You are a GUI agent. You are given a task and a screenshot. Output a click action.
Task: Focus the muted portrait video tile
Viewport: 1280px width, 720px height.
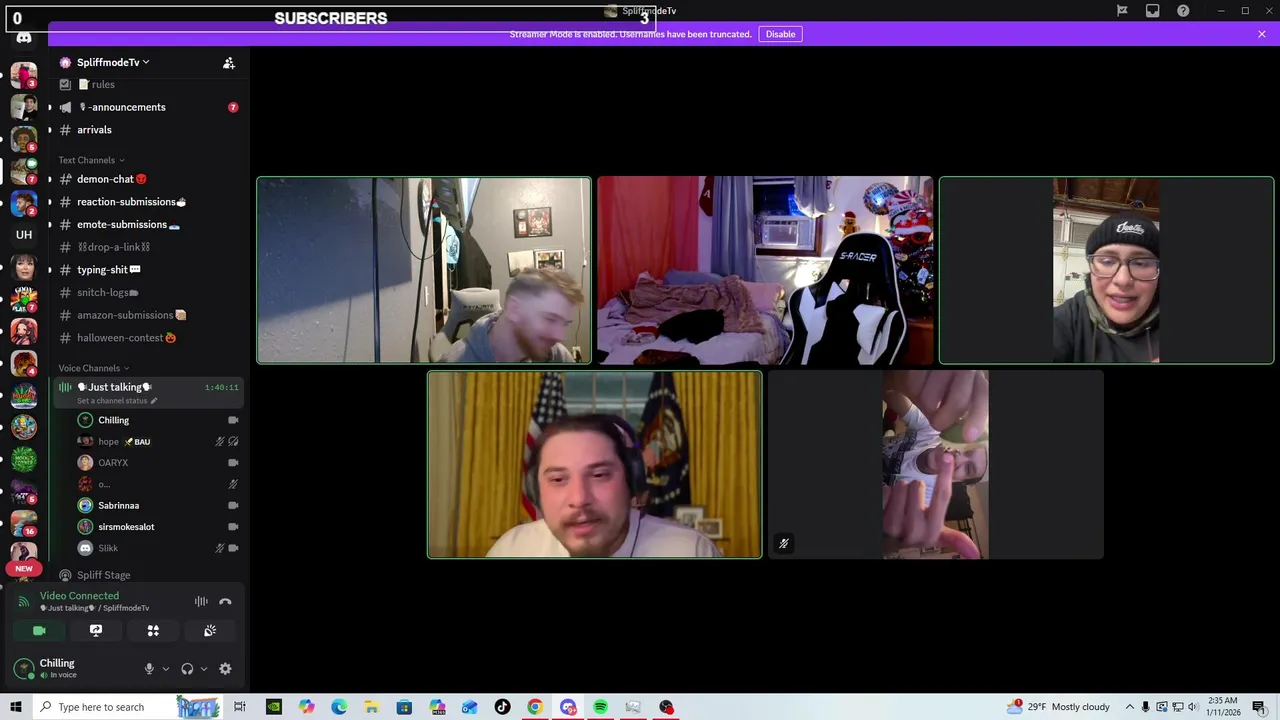click(x=936, y=465)
